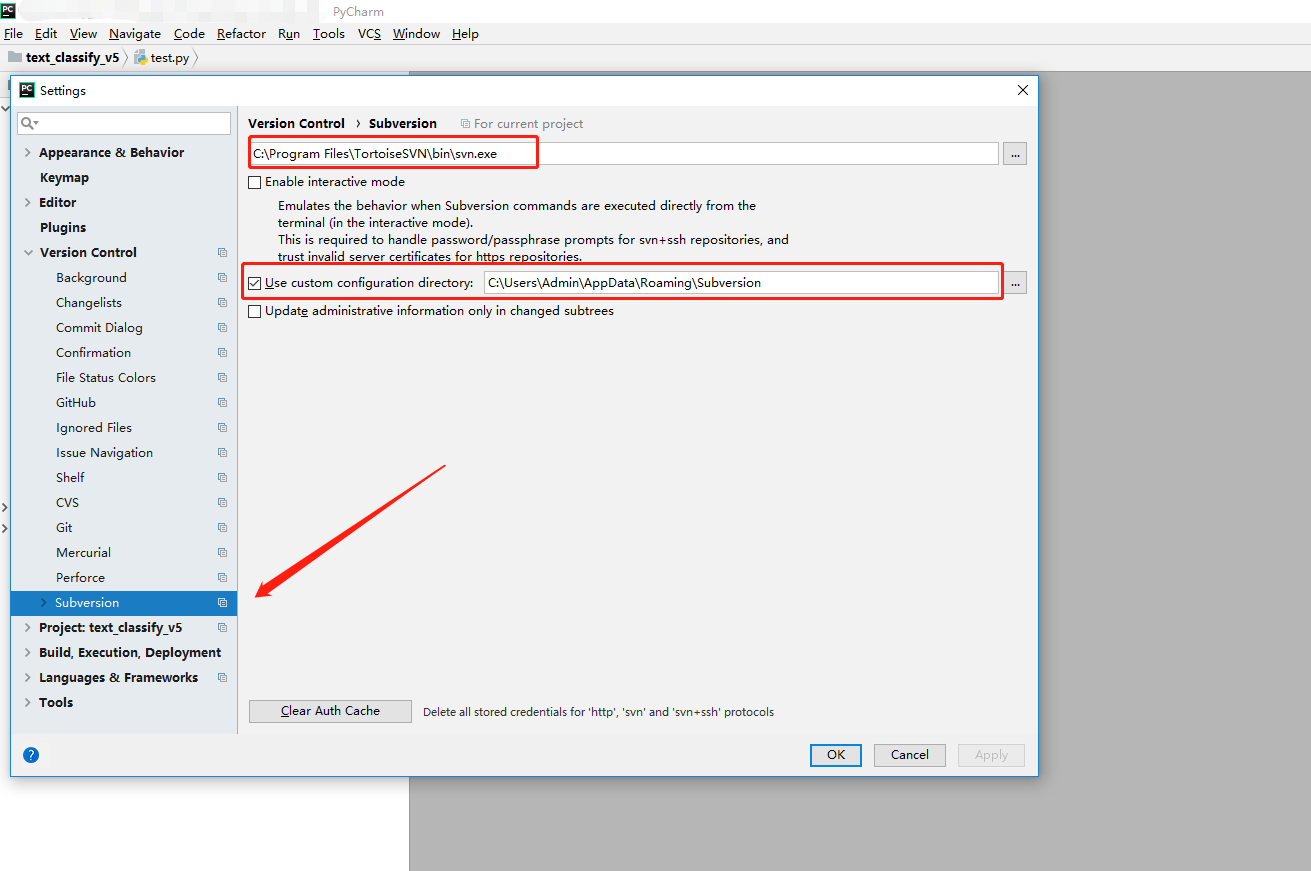Click OK to save Subversion settings

(x=835, y=755)
